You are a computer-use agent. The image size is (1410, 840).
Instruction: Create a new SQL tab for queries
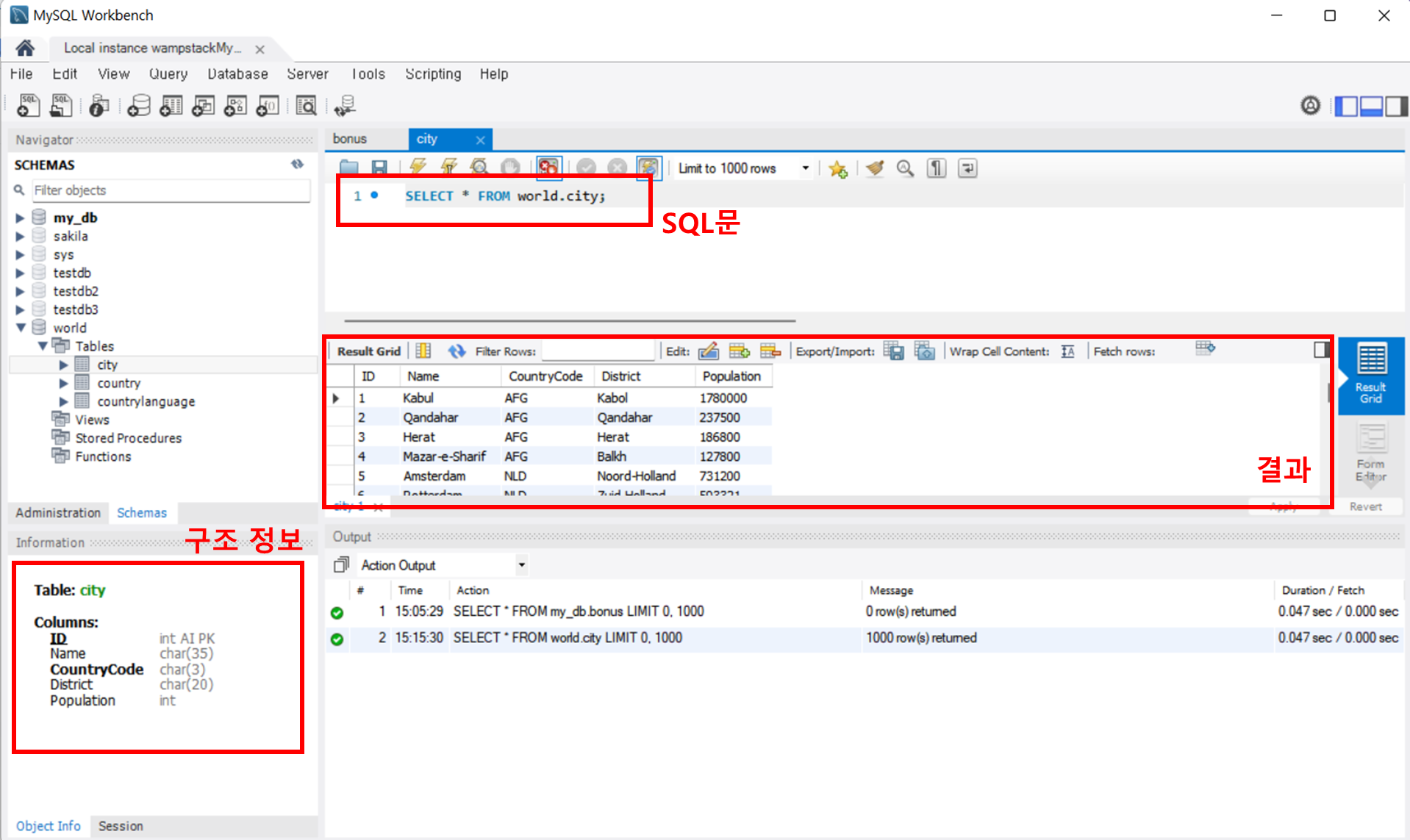coord(28,106)
